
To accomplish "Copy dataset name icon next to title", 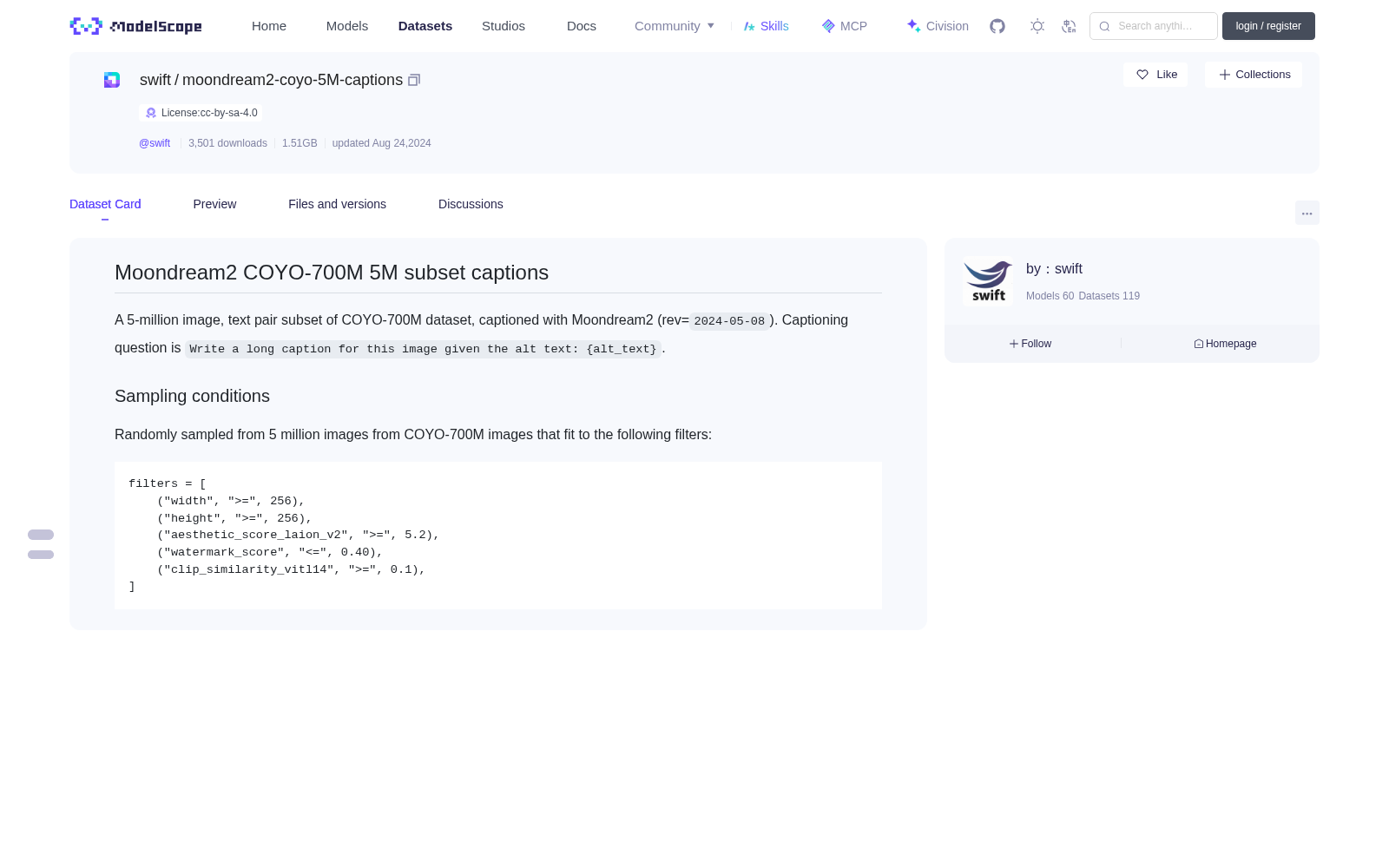I will 414,80.
